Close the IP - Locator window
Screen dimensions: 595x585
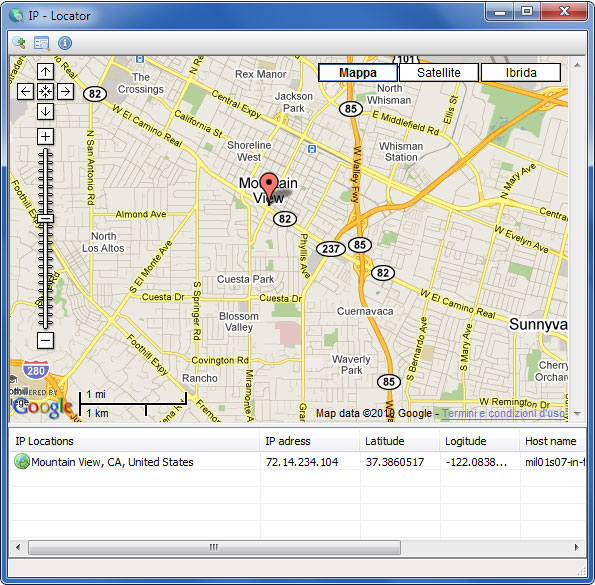coord(565,12)
